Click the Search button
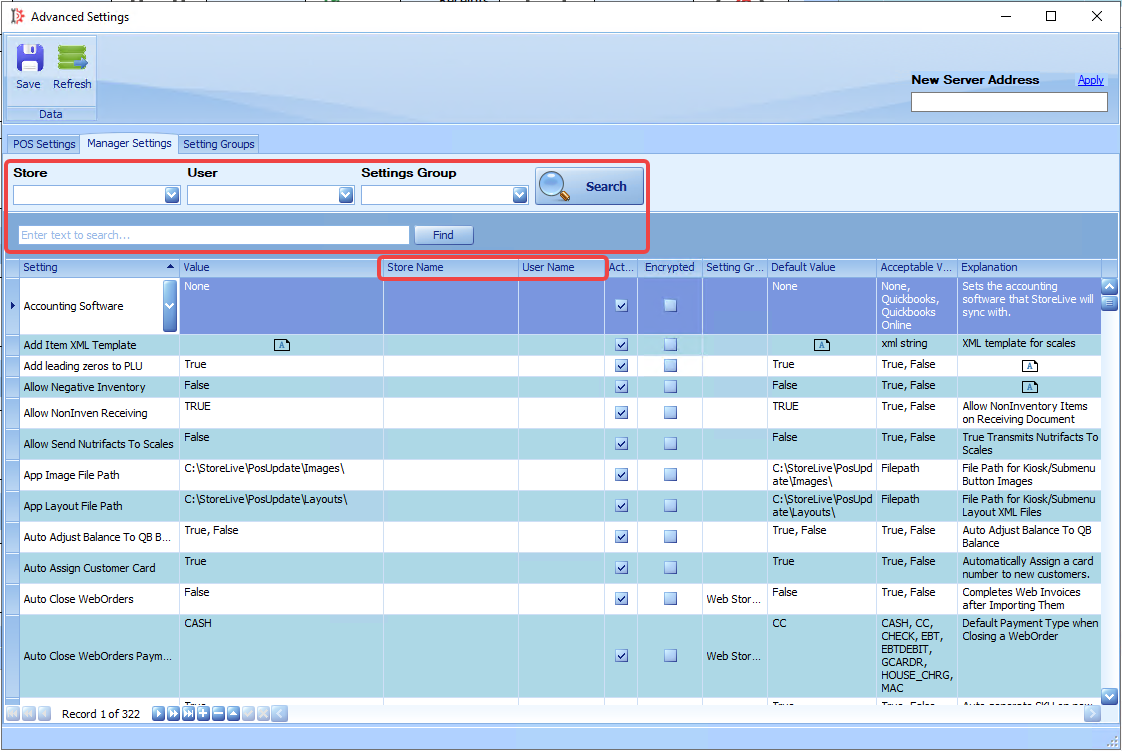Screen dimensions: 1122x751 tap(590, 187)
